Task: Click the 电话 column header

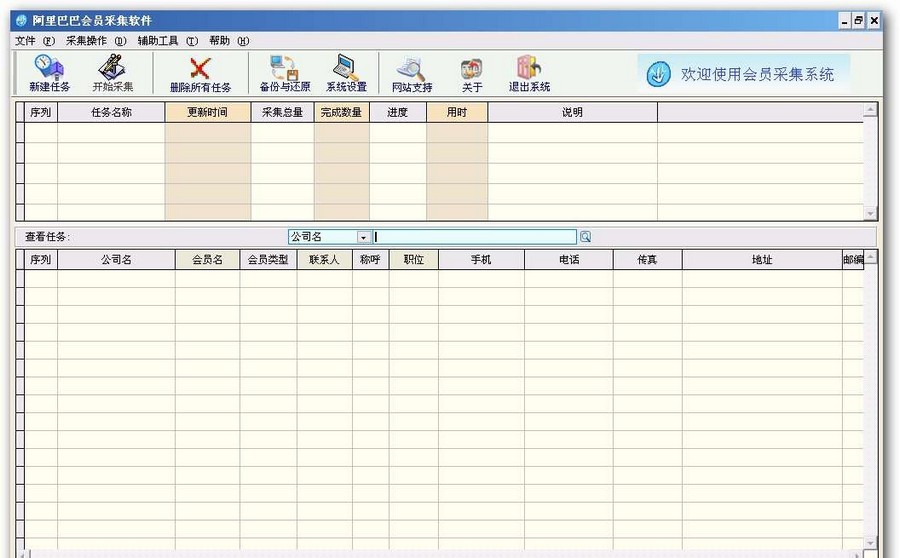Action: pyautogui.click(x=569, y=259)
